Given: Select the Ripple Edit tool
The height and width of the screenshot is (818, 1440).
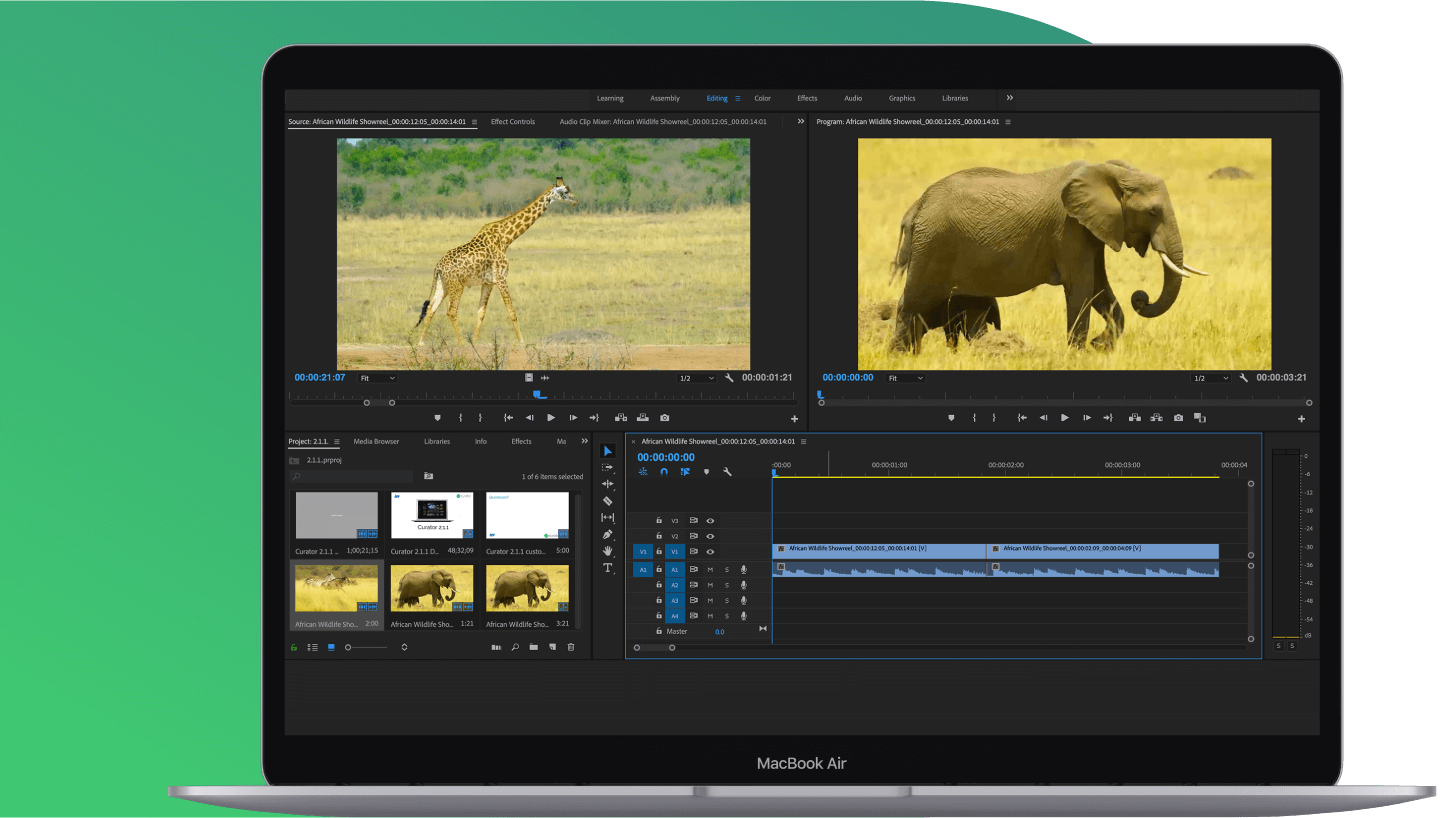Looking at the screenshot, I should tap(607, 484).
